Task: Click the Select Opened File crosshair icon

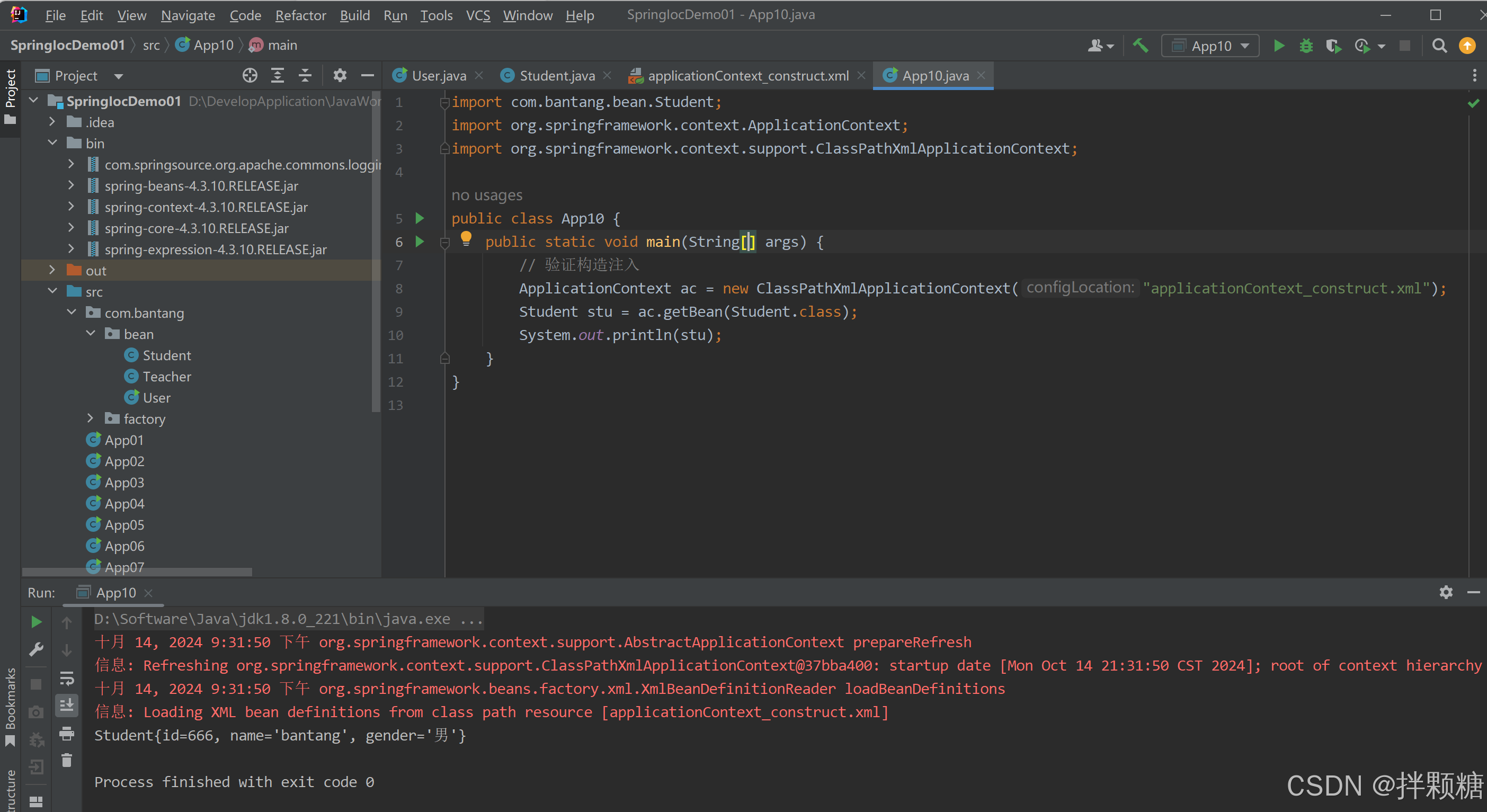Action: pyautogui.click(x=250, y=76)
